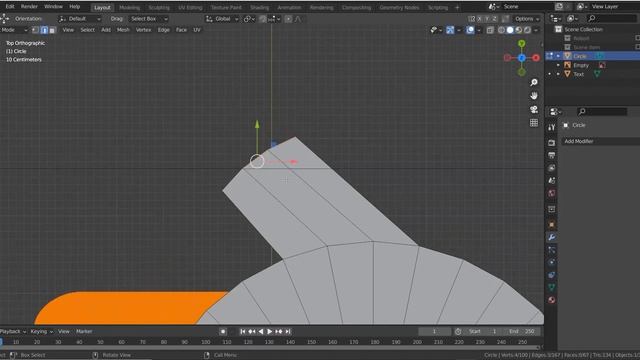Toggle Y mirror axis button
Viewport: 640px width, 360px height.
(487, 19)
